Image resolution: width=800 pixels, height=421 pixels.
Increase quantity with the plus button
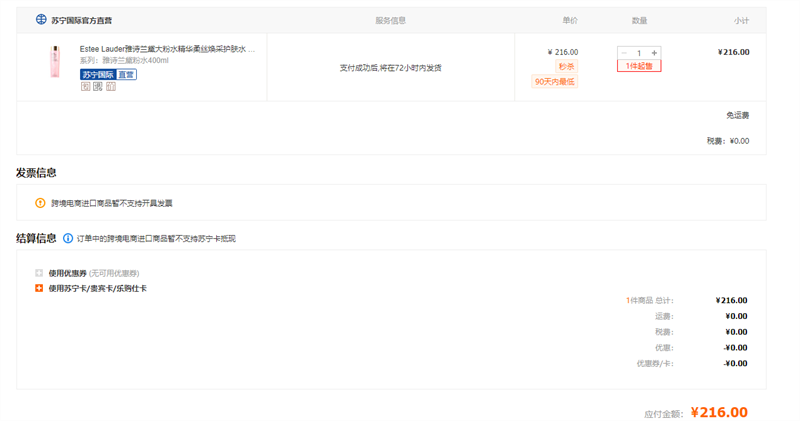point(654,53)
